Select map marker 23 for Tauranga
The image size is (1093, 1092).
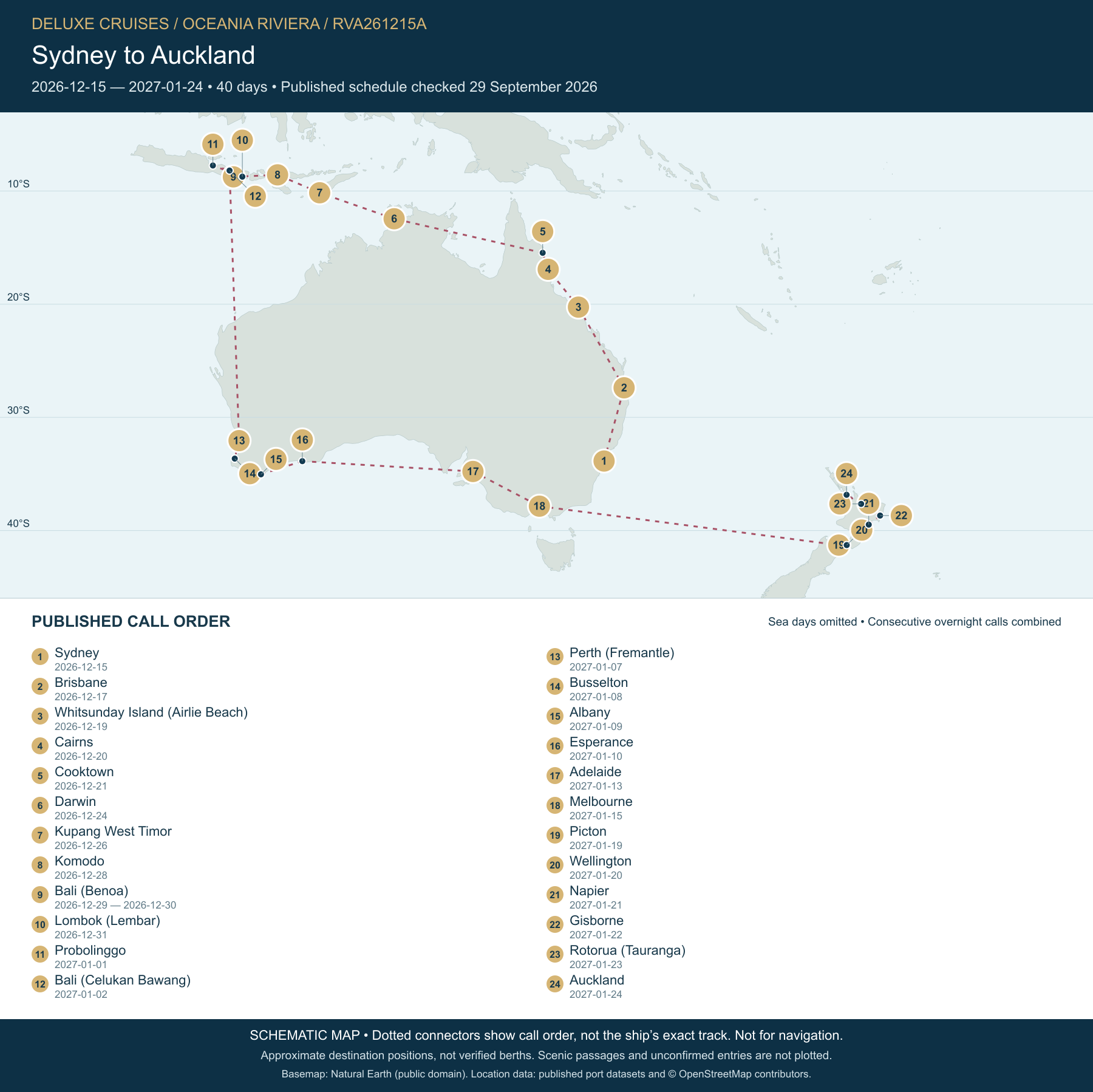[840, 503]
